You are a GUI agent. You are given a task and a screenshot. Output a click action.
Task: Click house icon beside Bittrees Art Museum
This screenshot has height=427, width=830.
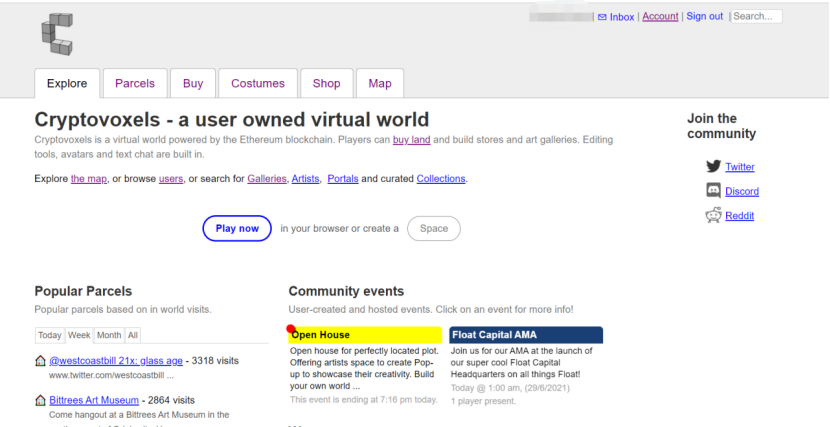coord(40,400)
